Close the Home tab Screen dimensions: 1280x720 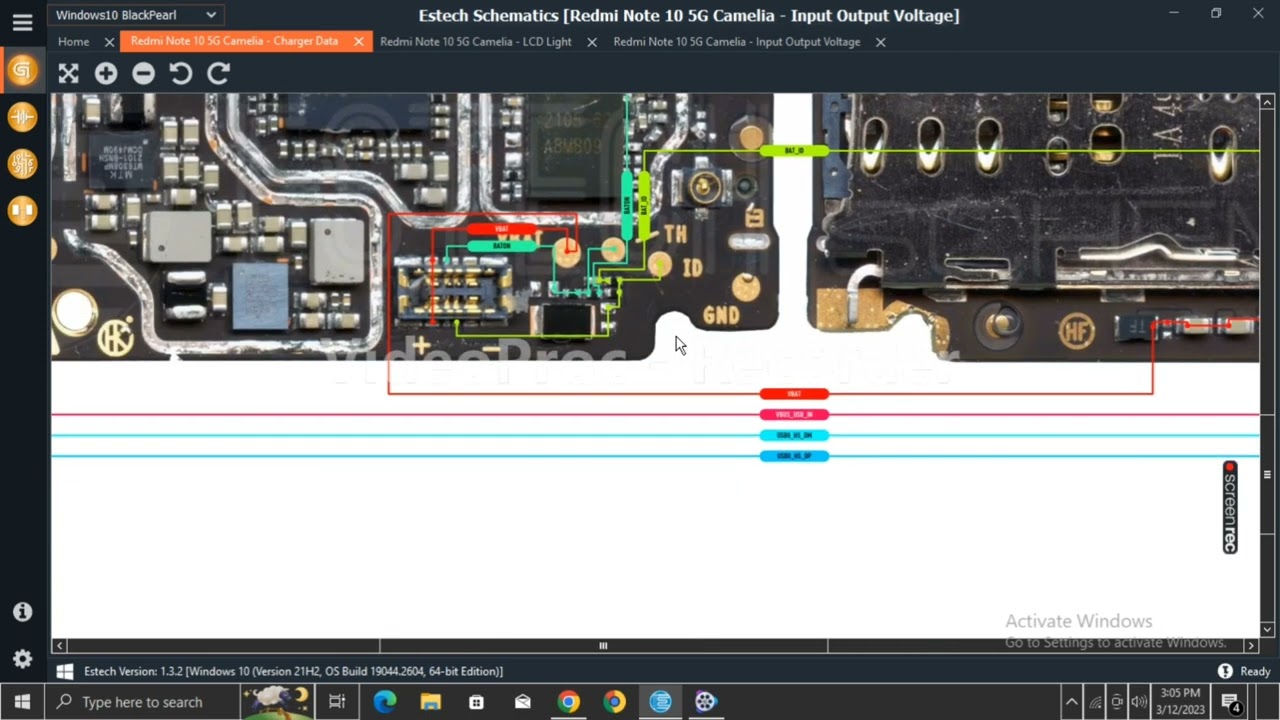click(x=109, y=42)
